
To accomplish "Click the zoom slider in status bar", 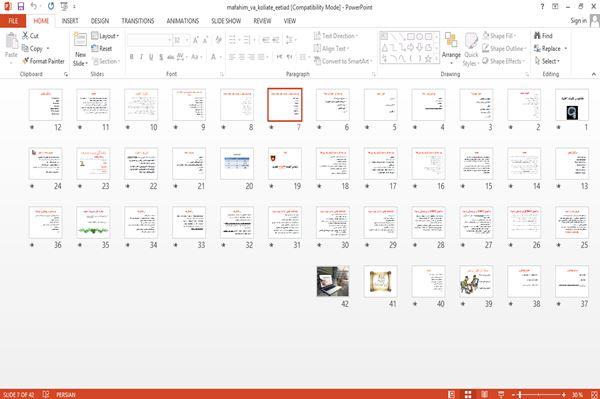I will coord(539,394).
